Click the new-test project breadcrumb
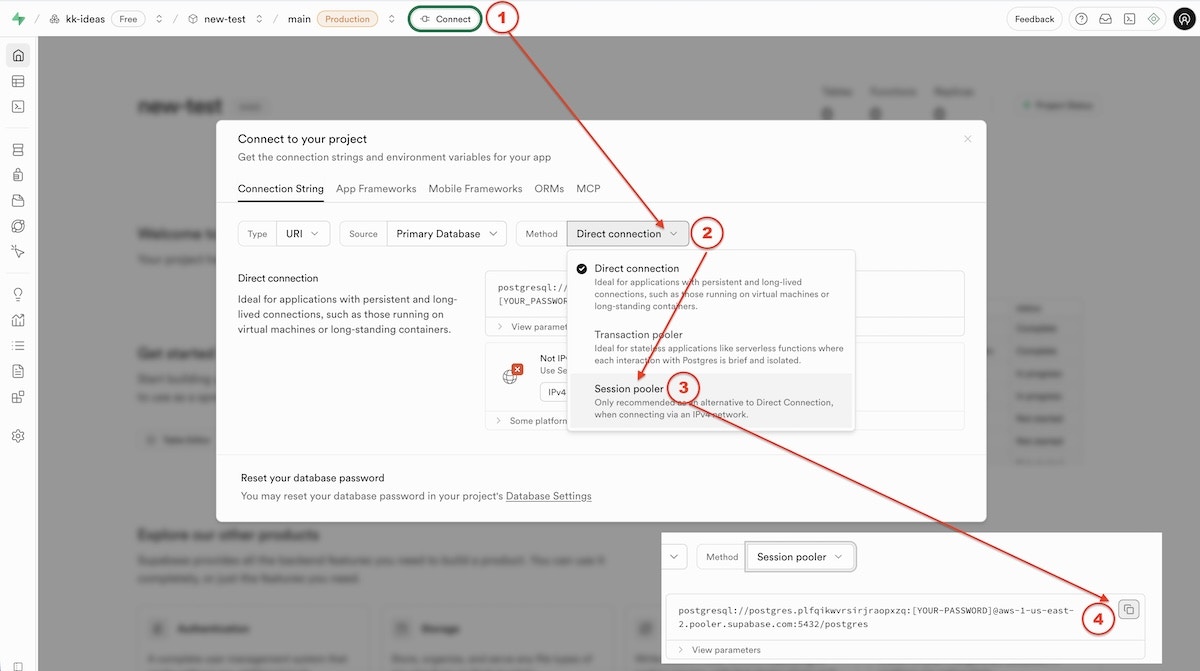Screen dimensions: 1200x671 [x=216, y=19]
